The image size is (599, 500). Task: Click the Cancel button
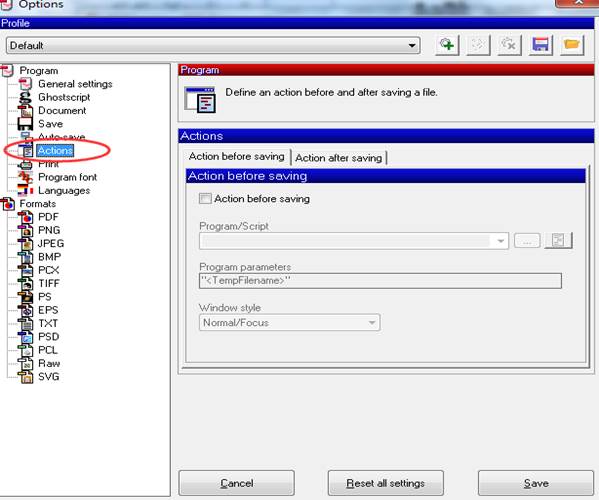pyautogui.click(x=236, y=483)
